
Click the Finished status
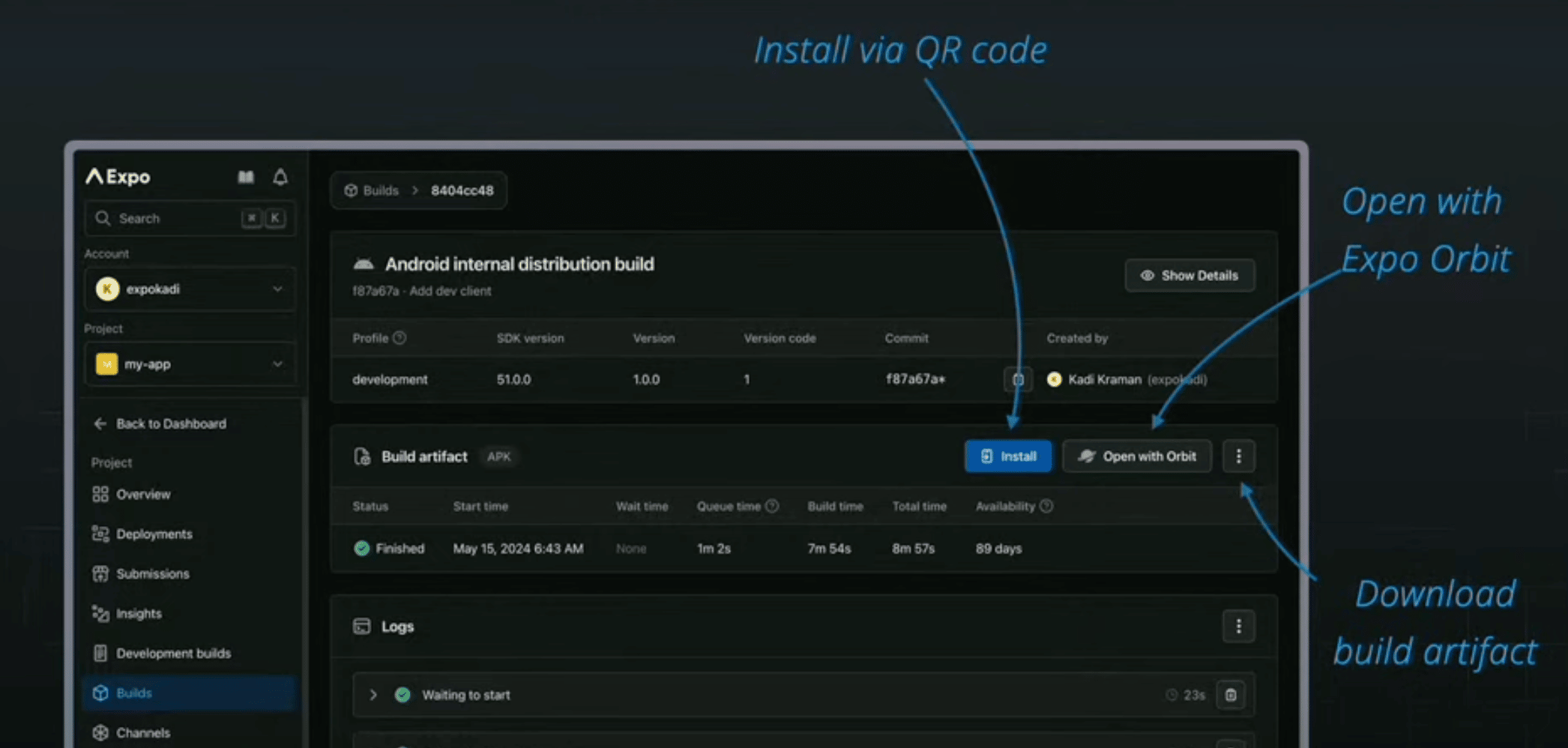(x=389, y=549)
